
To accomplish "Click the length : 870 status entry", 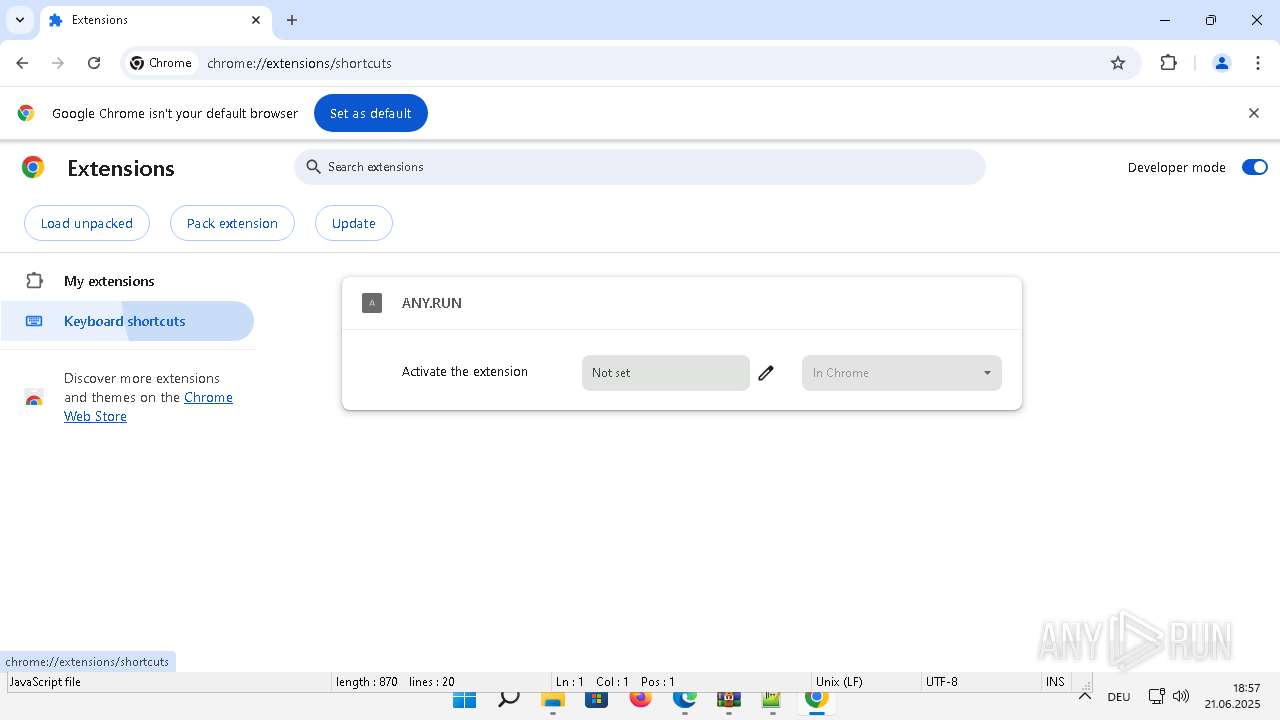I will tap(367, 682).
